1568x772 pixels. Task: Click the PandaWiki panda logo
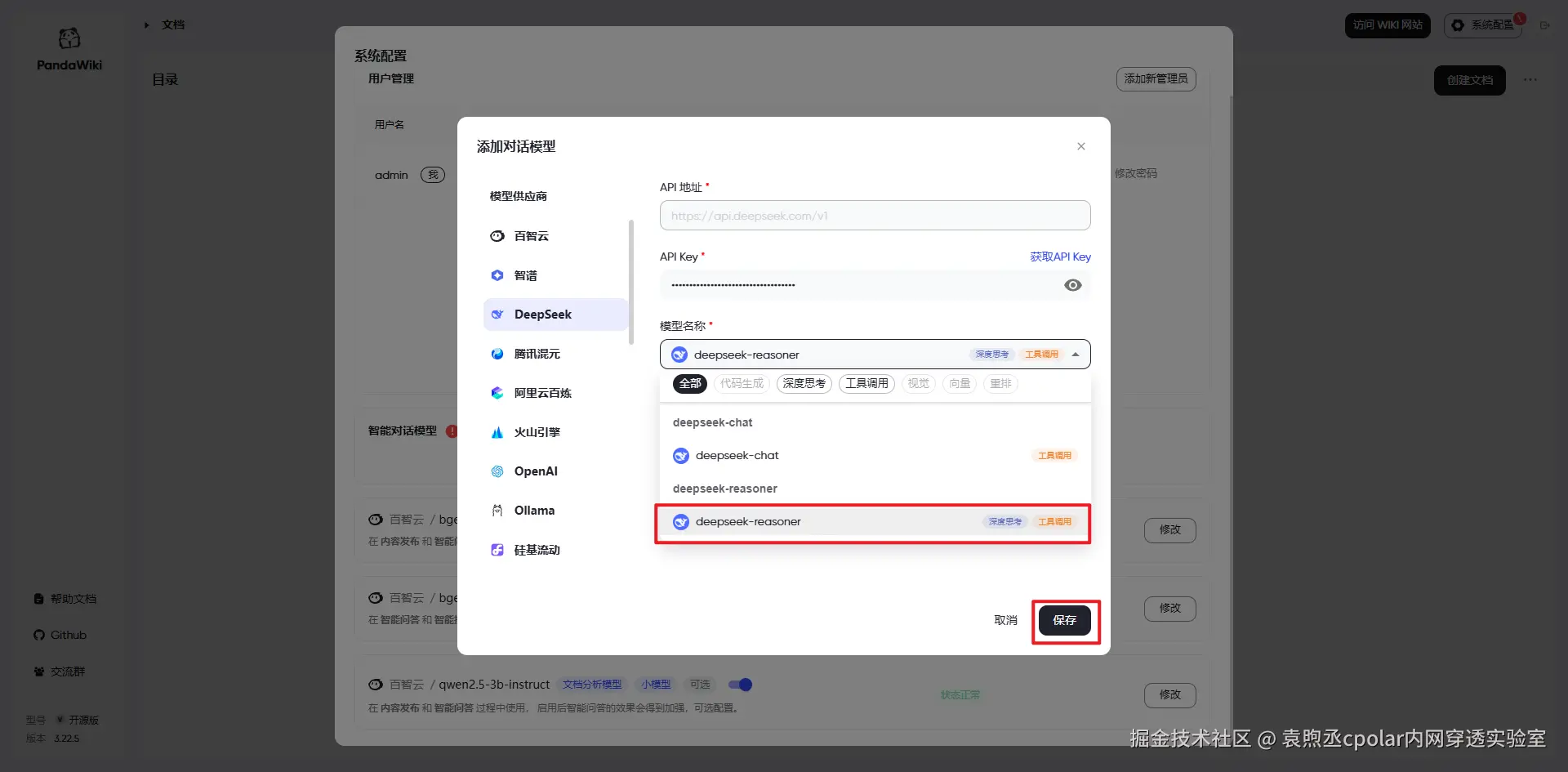click(69, 38)
